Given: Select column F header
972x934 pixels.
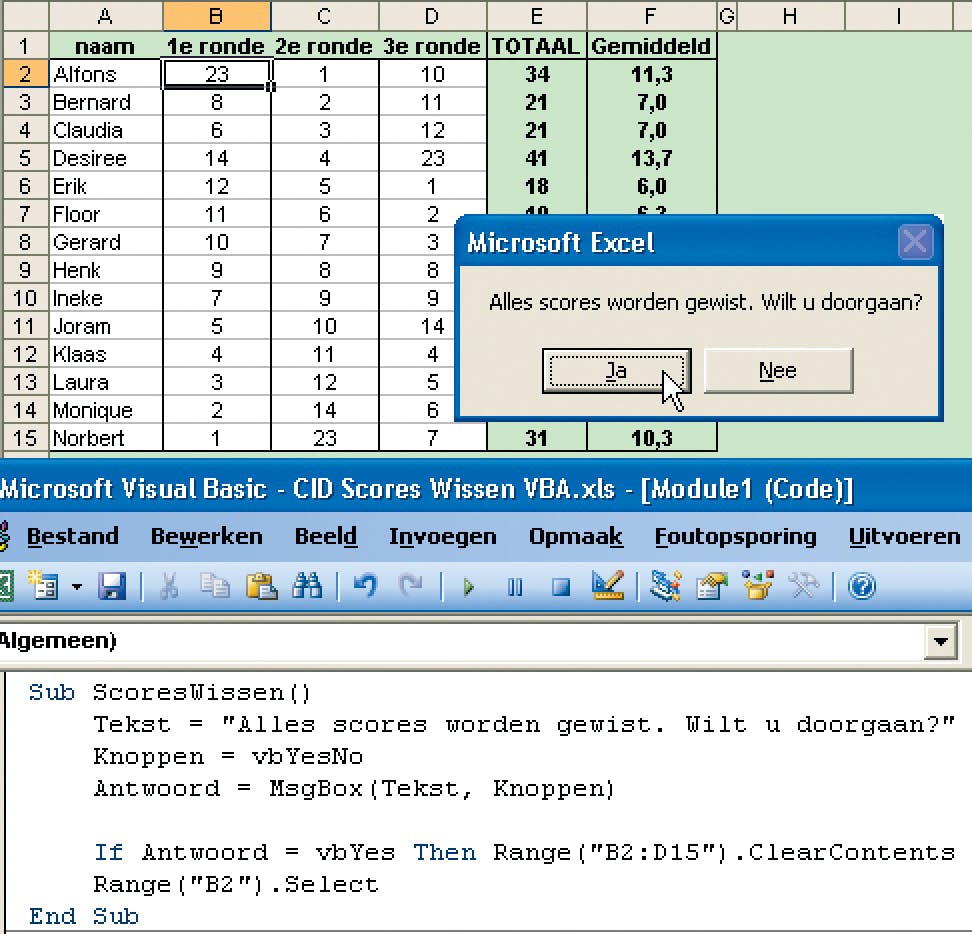Looking at the screenshot, I should [652, 15].
